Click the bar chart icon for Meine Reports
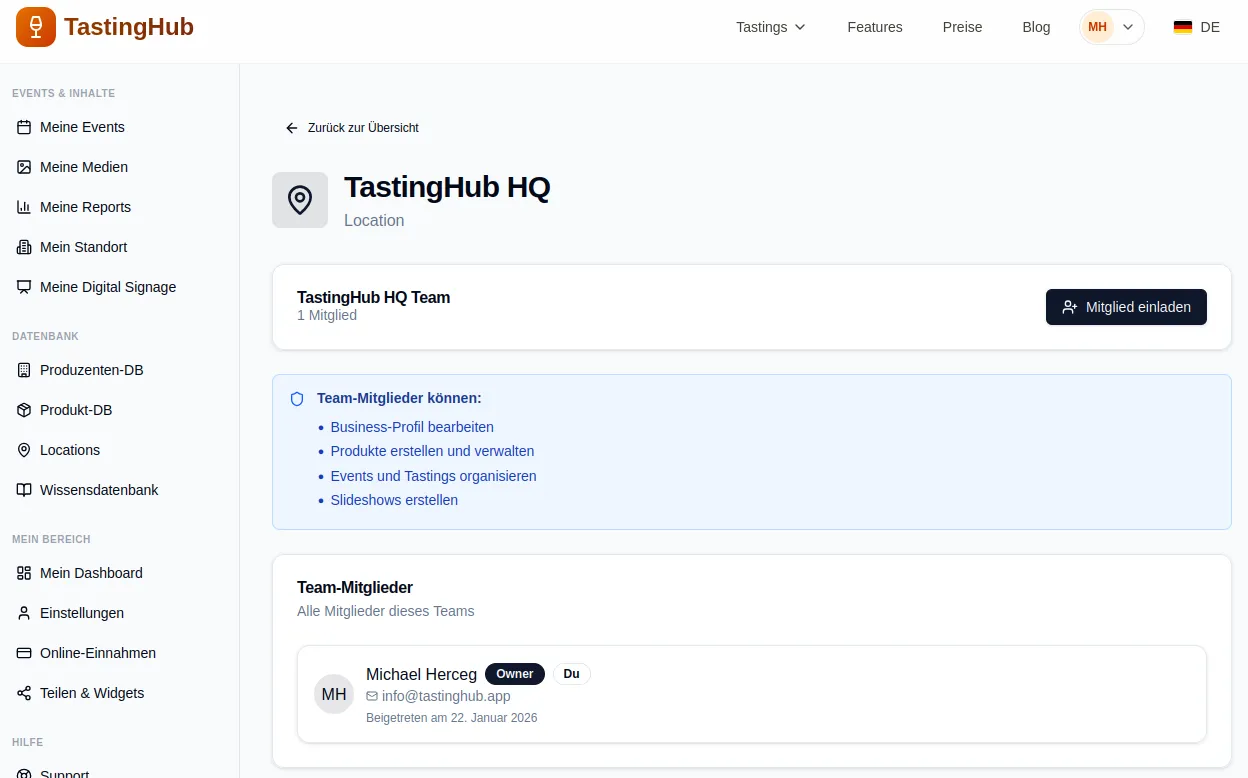The width and height of the screenshot is (1248, 778). pos(24,207)
